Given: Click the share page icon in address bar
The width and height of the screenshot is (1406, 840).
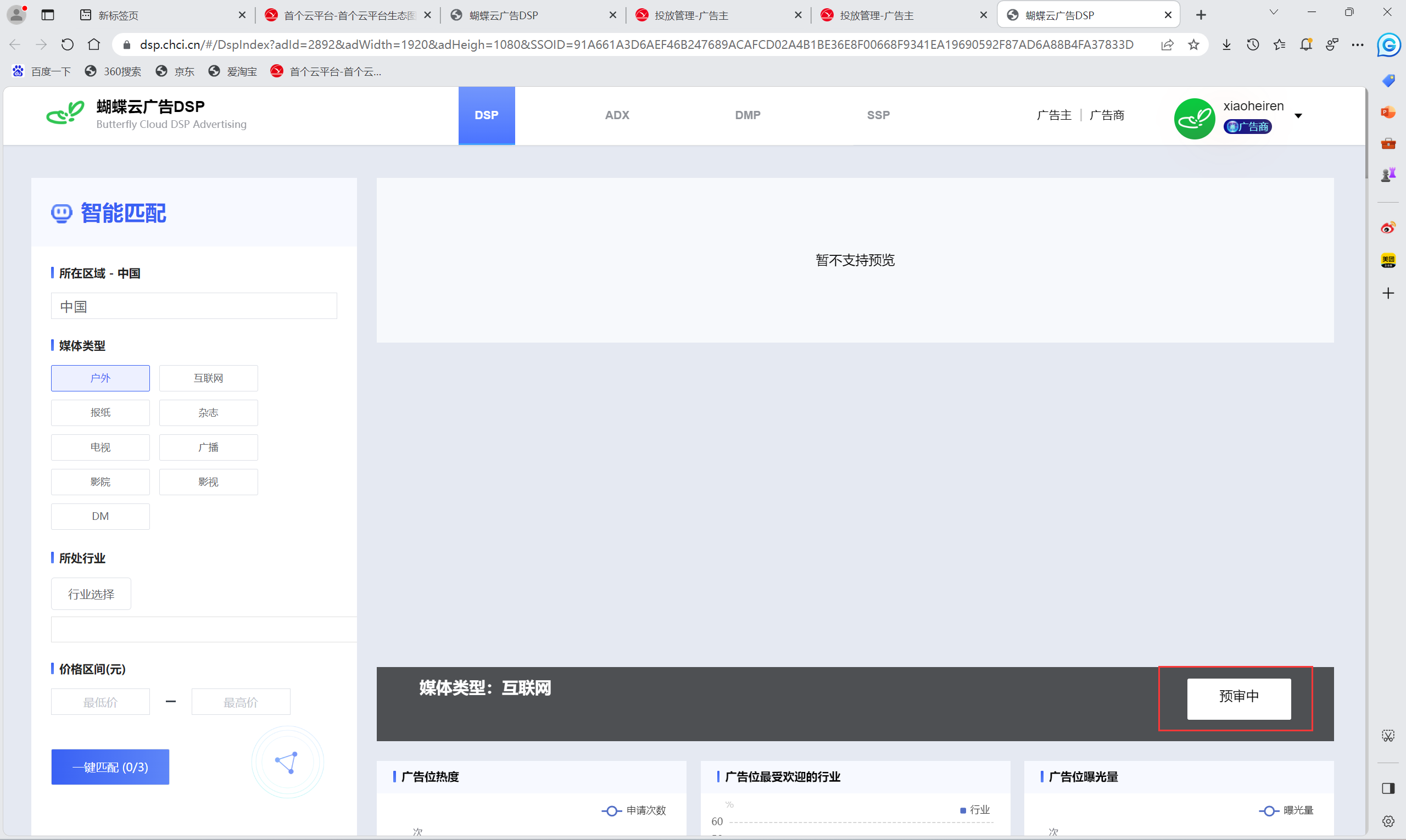Looking at the screenshot, I should (x=1167, y=44).
